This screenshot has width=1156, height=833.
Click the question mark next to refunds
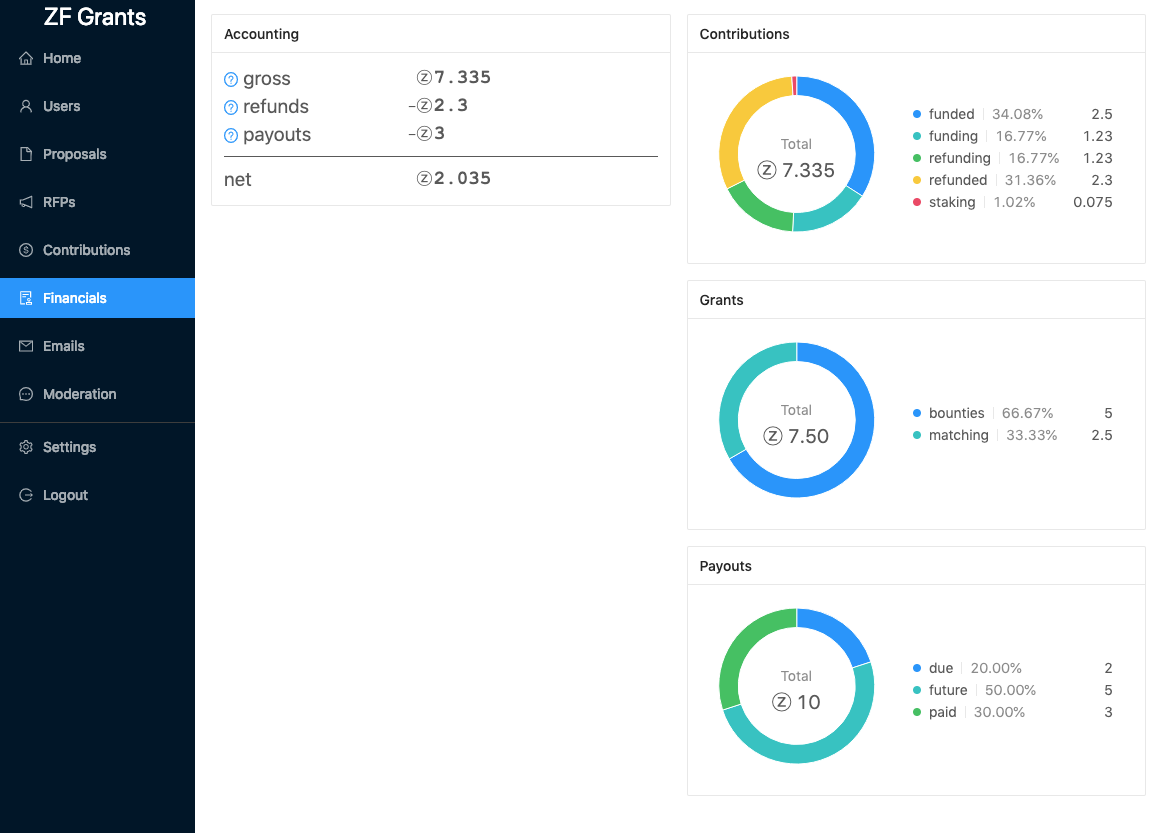(x=231, y=108)
